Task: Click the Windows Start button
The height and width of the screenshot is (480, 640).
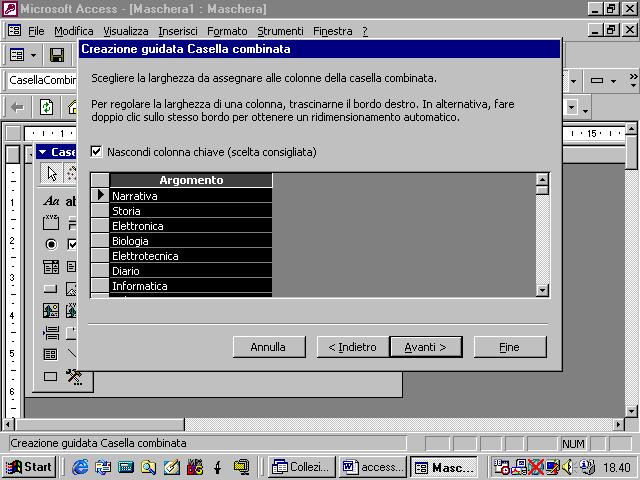Action: coord(29,467)
